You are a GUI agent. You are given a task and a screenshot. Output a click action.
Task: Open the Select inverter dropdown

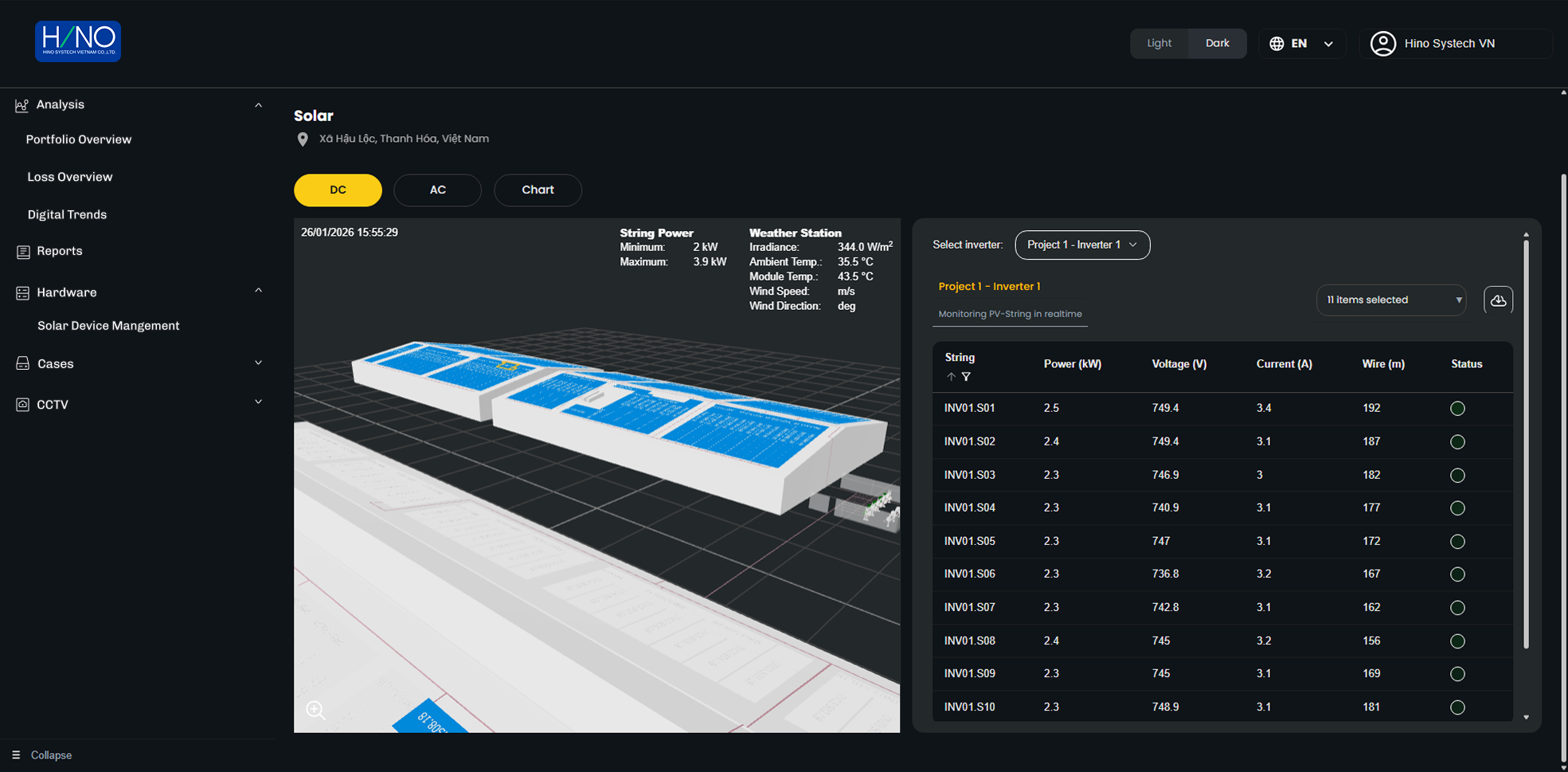1081,245
